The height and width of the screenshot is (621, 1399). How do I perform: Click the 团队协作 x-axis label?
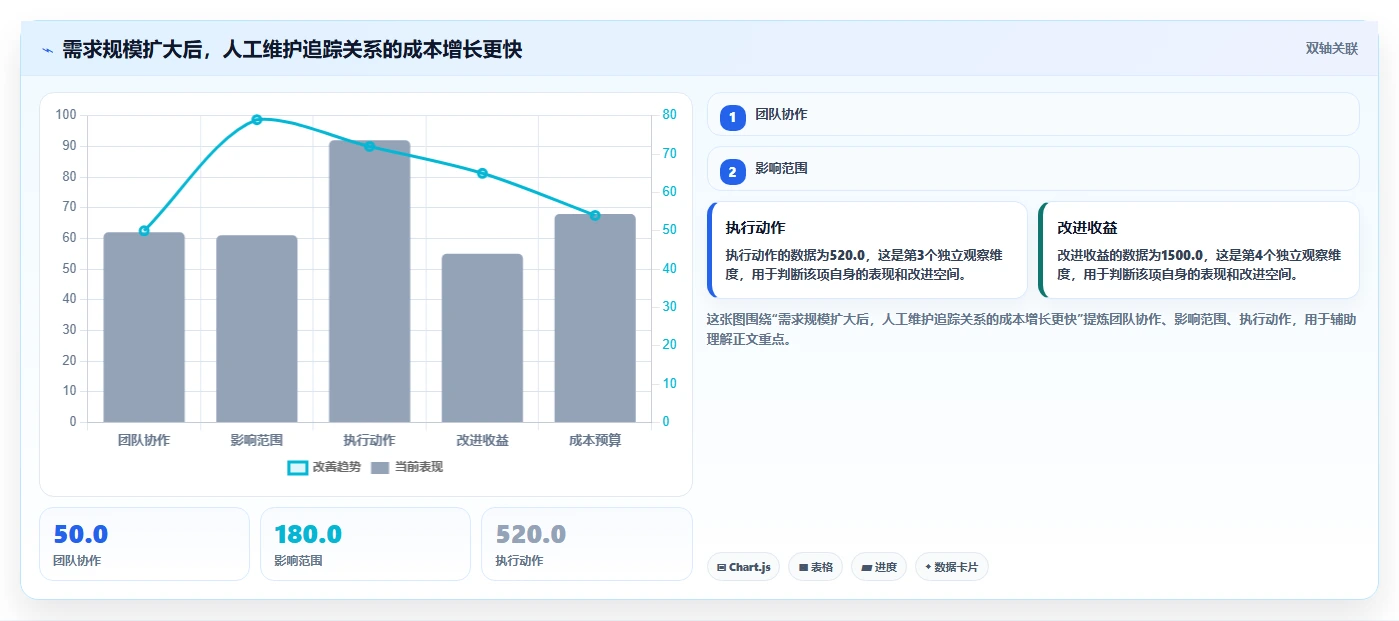[x=144, y=440]
